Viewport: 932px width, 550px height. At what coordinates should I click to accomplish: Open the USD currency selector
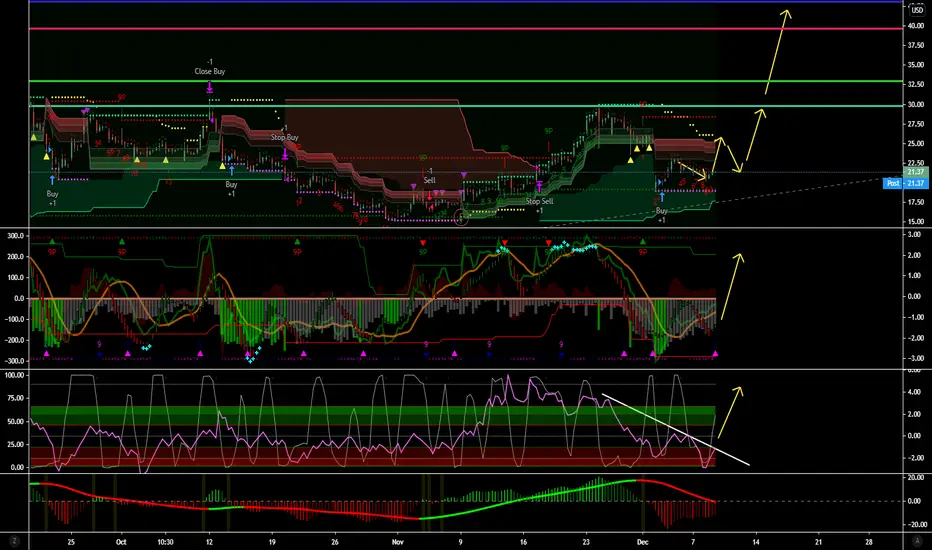click(x=917, y=10)
